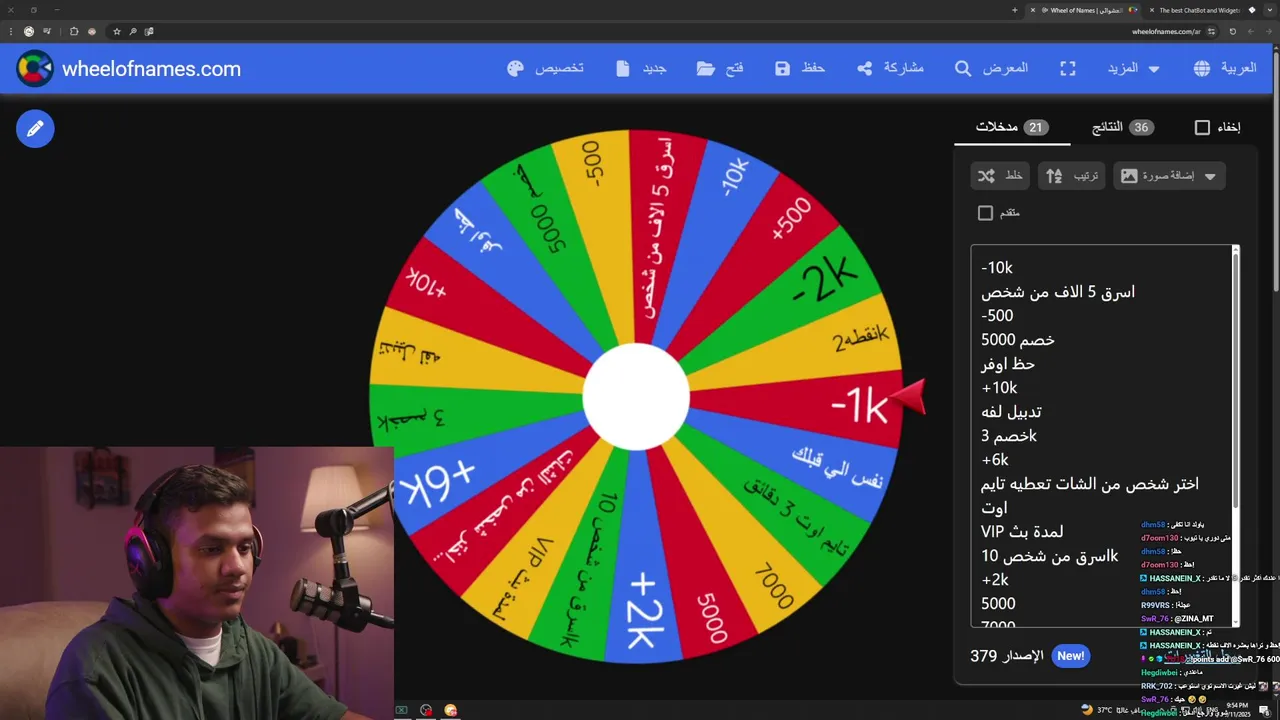Switch to the النتائج results tab
This screenshot has width=1280, height=720.
[1122, 127]
